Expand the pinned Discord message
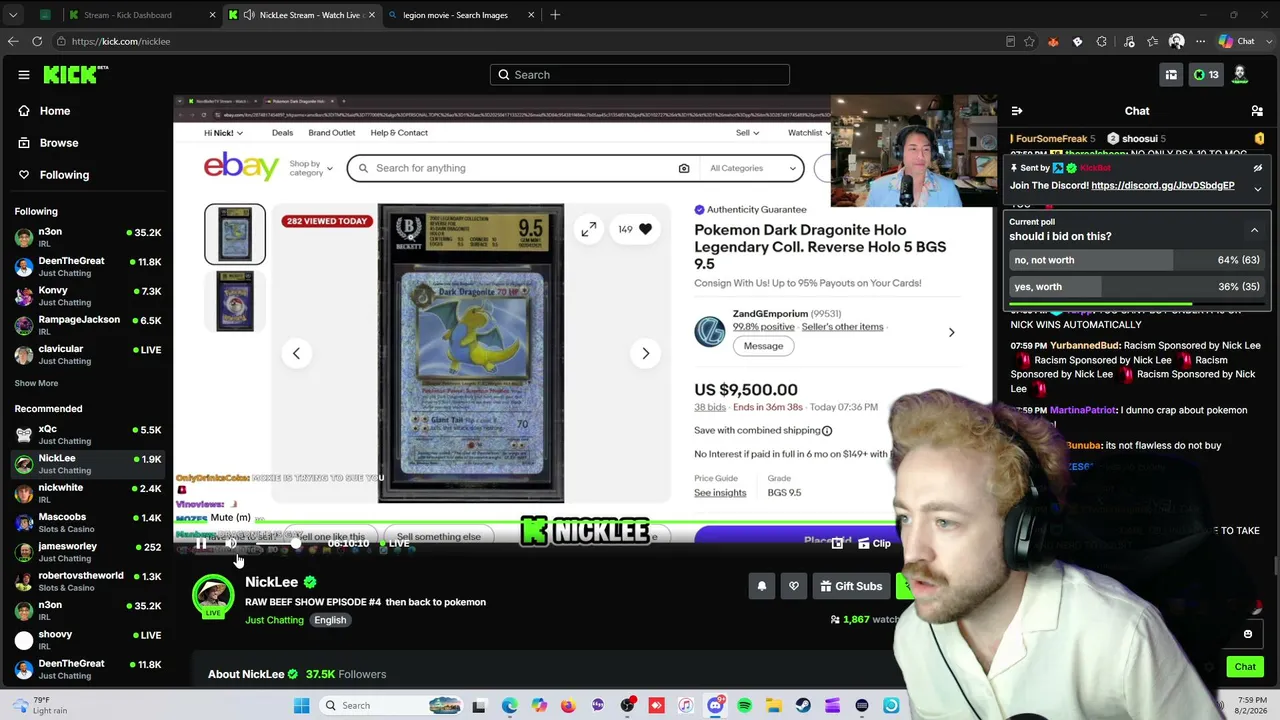 click(x=1258, y=188)
